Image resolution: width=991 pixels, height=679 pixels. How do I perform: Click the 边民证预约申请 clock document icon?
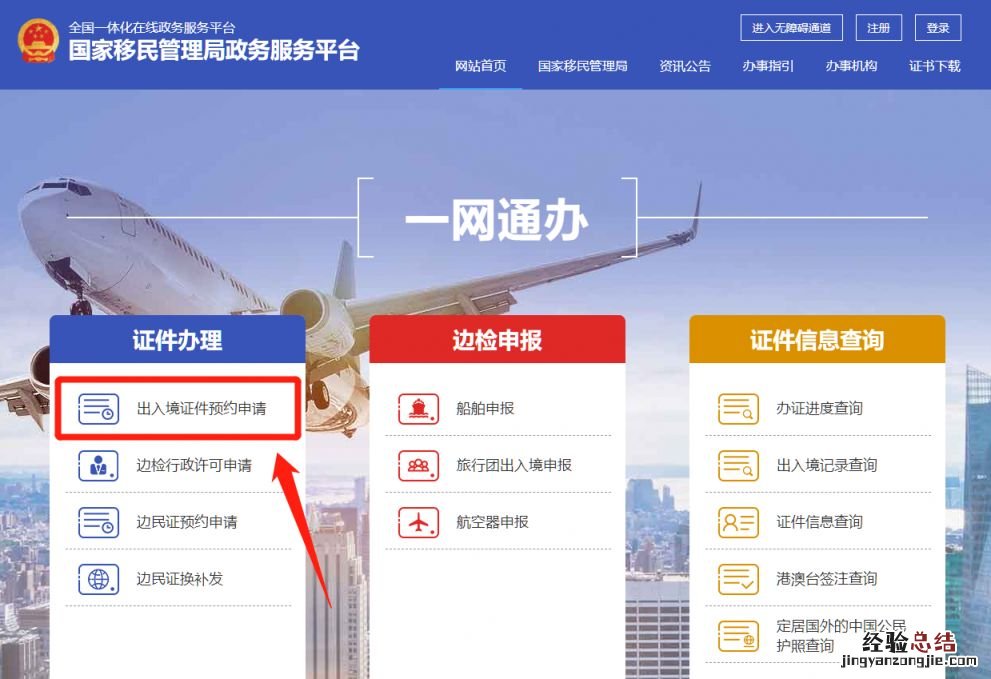click(x=99, y=522)
